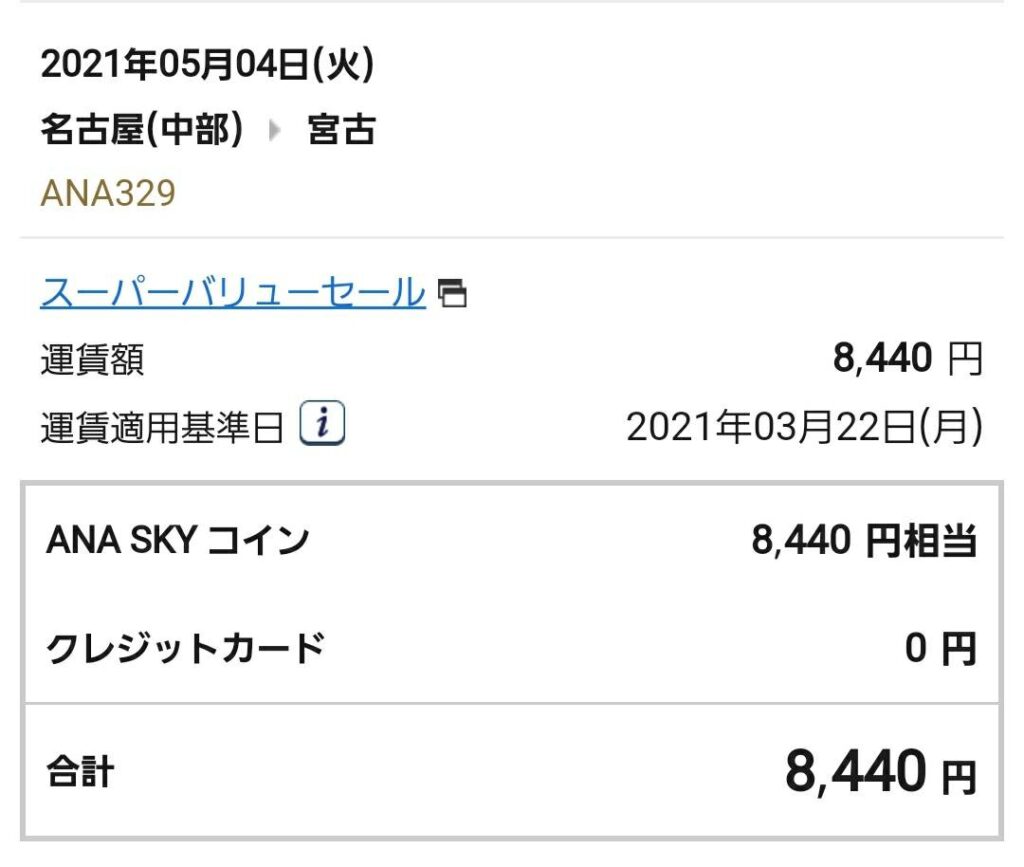Screen dimensions: 1024x867
Task: Open the info icon next to 運賃適用基準日
Action: [322, 423]
